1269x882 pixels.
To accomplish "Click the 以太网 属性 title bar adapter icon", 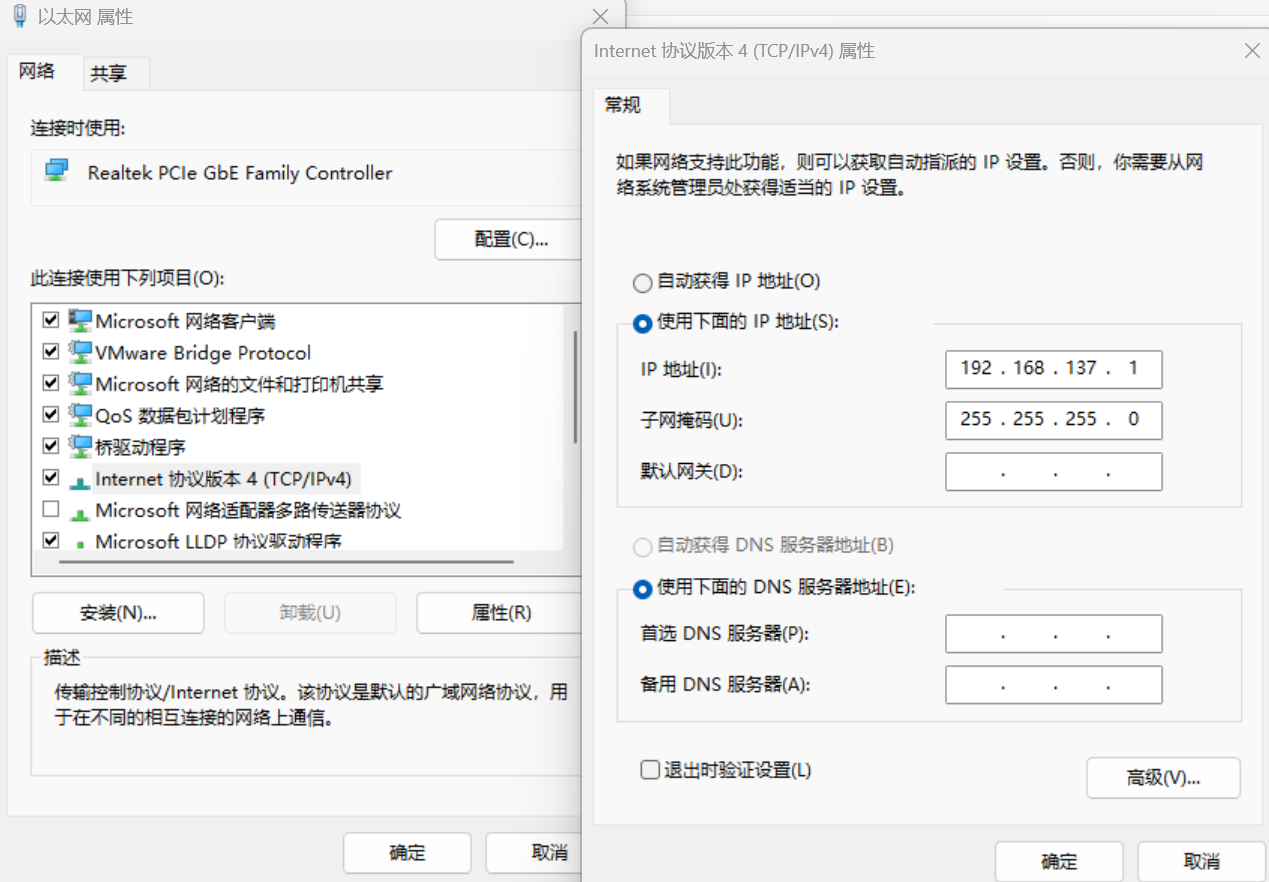I will 19,16.
